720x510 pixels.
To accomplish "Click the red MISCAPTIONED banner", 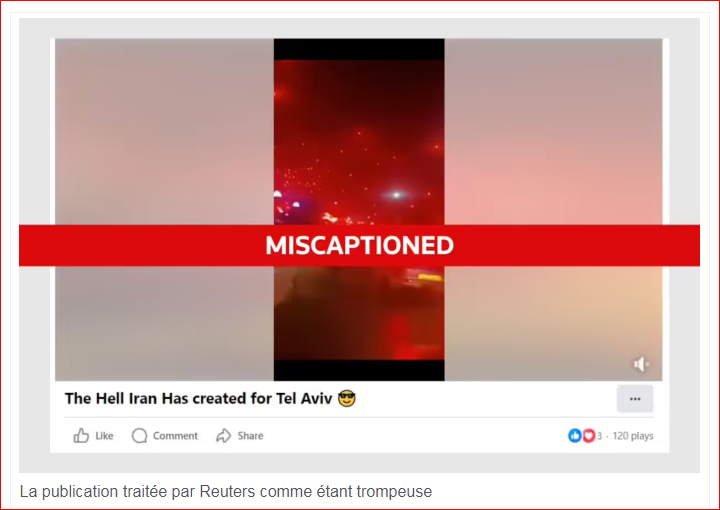I will [x=359, y=245].
